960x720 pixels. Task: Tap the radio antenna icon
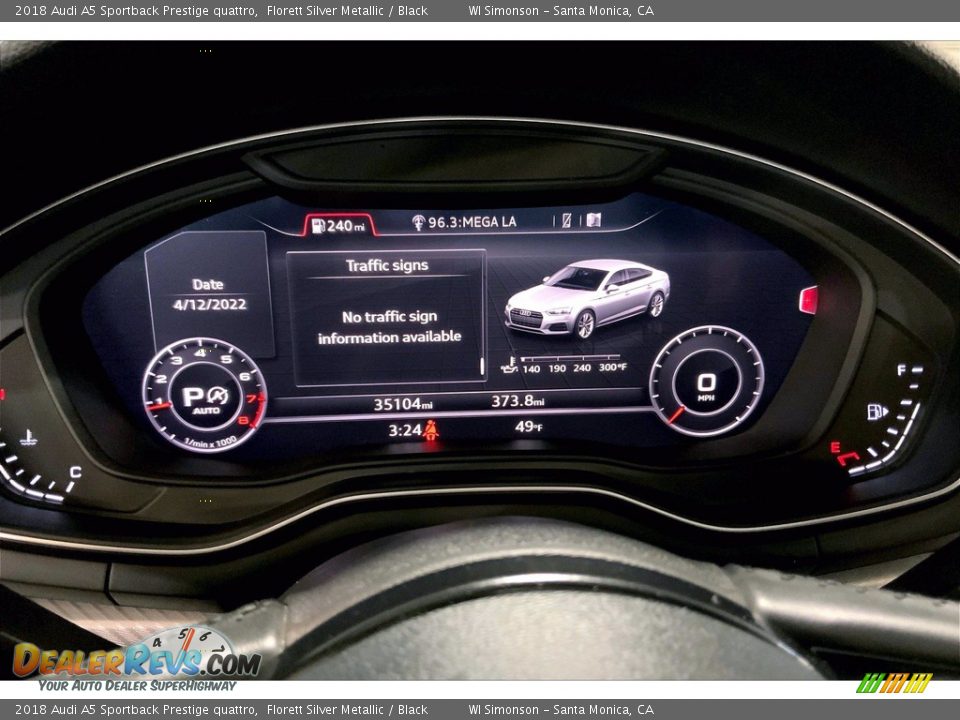click(418, 223)
